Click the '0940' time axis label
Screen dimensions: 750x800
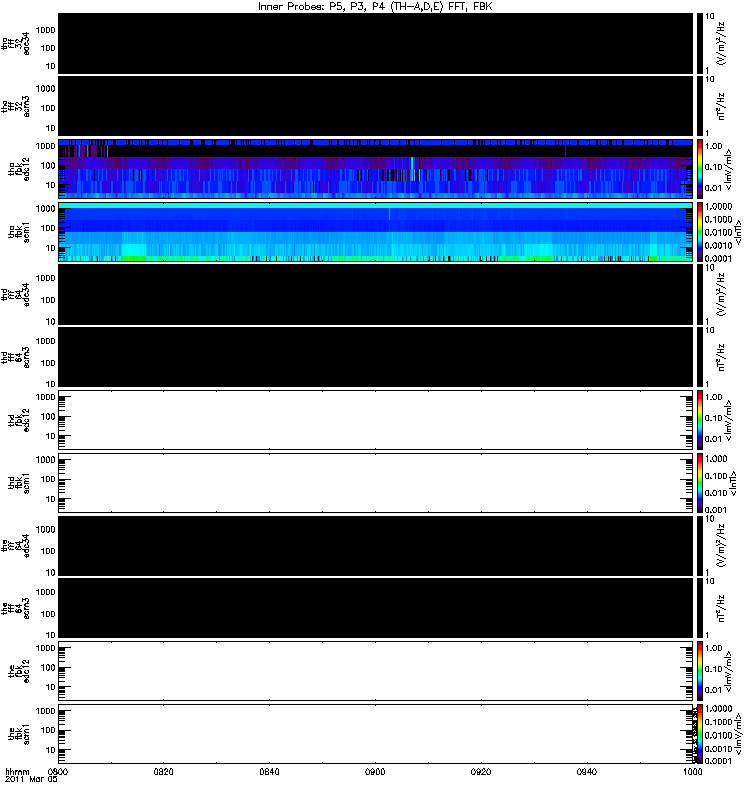click(x=587, y=772)
